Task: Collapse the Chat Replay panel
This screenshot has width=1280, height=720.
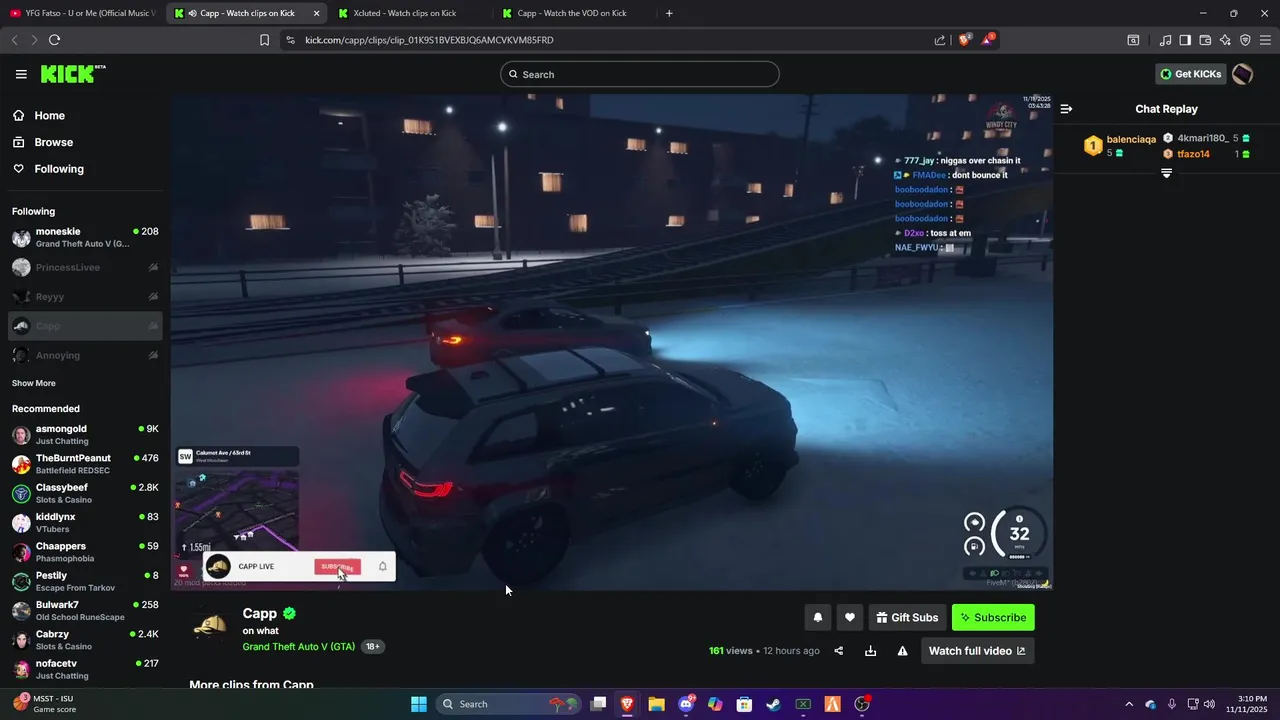Action: (x=1066, y=109)
